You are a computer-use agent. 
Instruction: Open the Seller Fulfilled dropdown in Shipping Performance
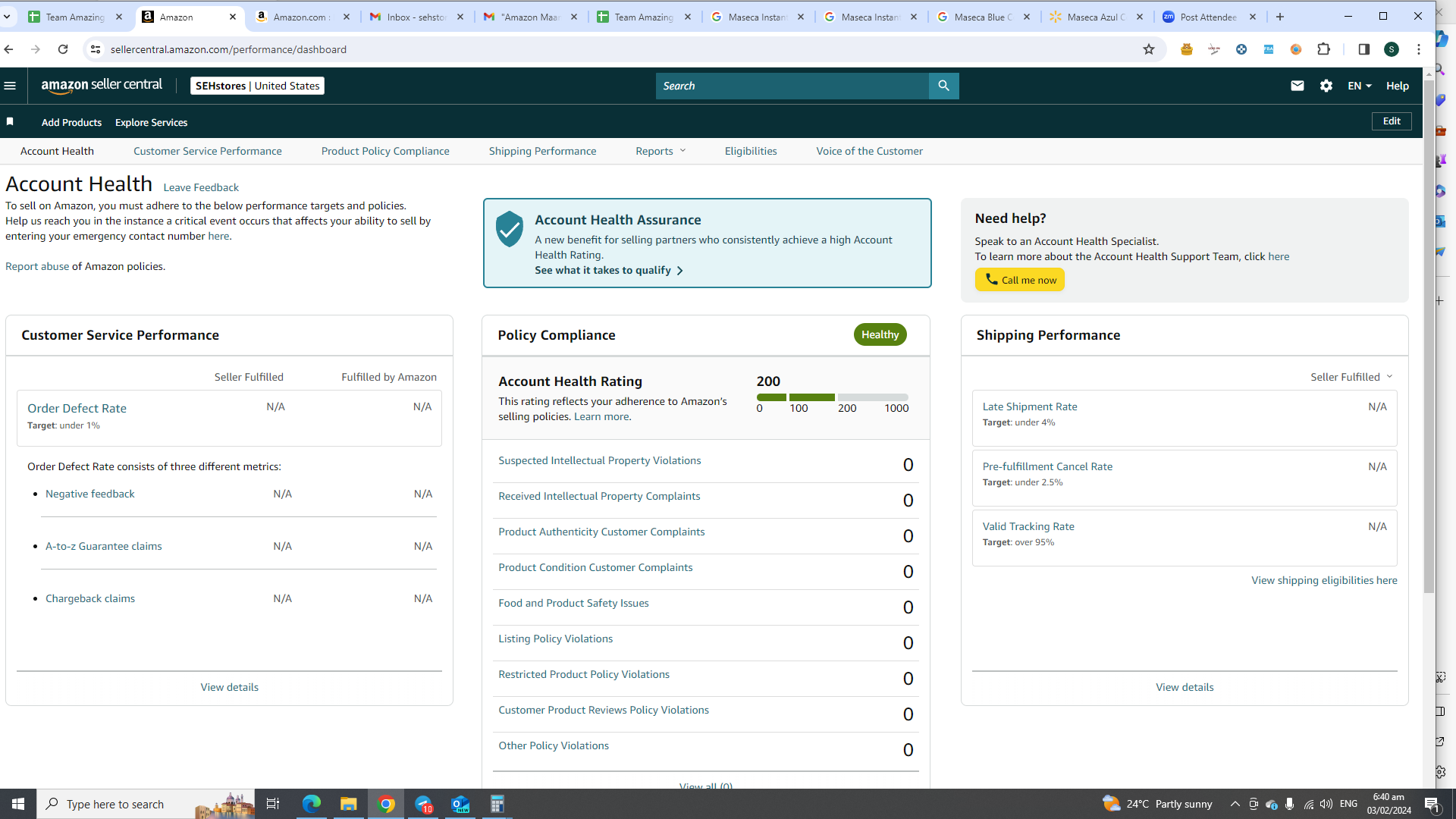tap(1351, 377)
